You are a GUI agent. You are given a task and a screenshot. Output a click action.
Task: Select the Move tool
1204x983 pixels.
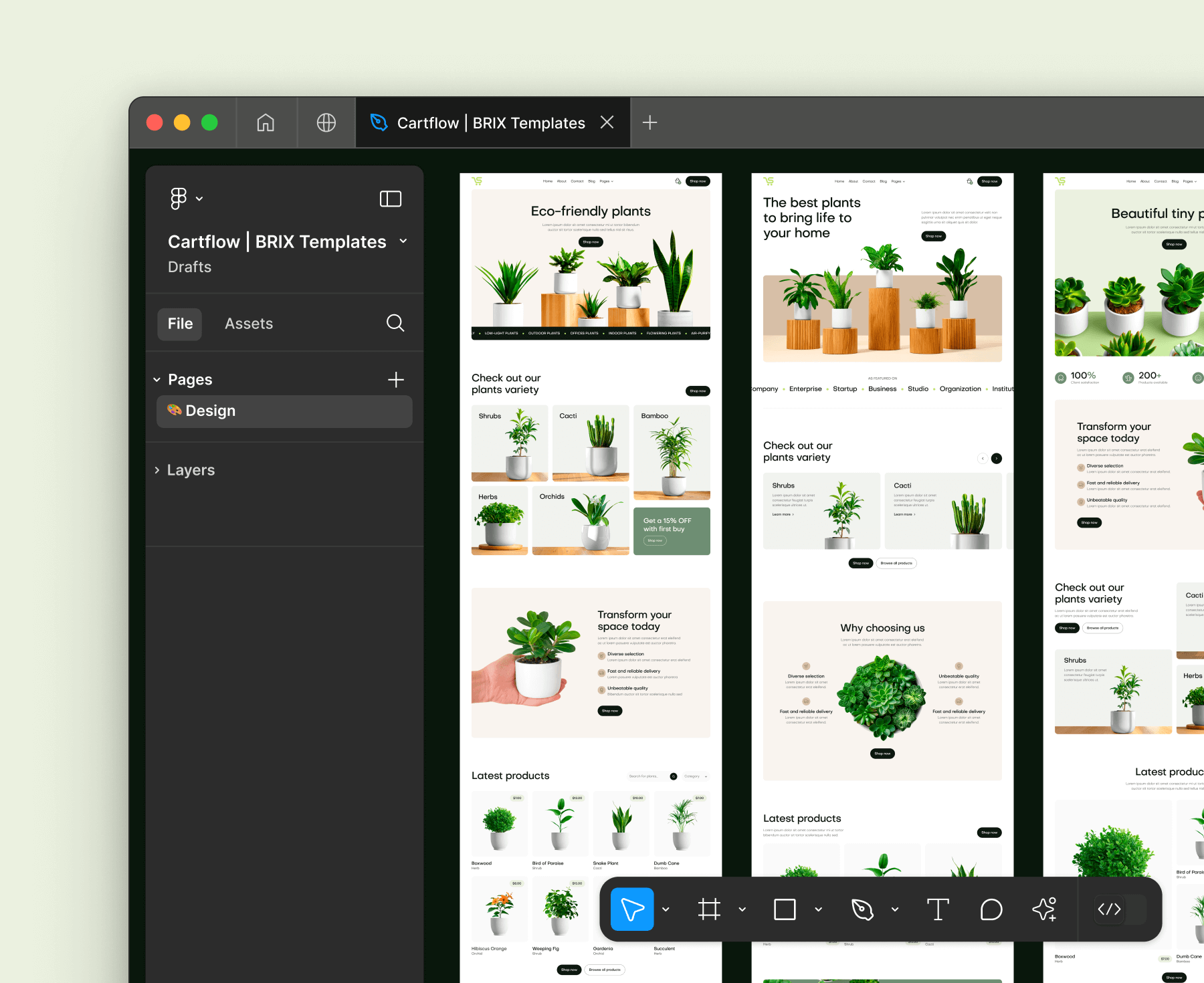coord(631,909)
